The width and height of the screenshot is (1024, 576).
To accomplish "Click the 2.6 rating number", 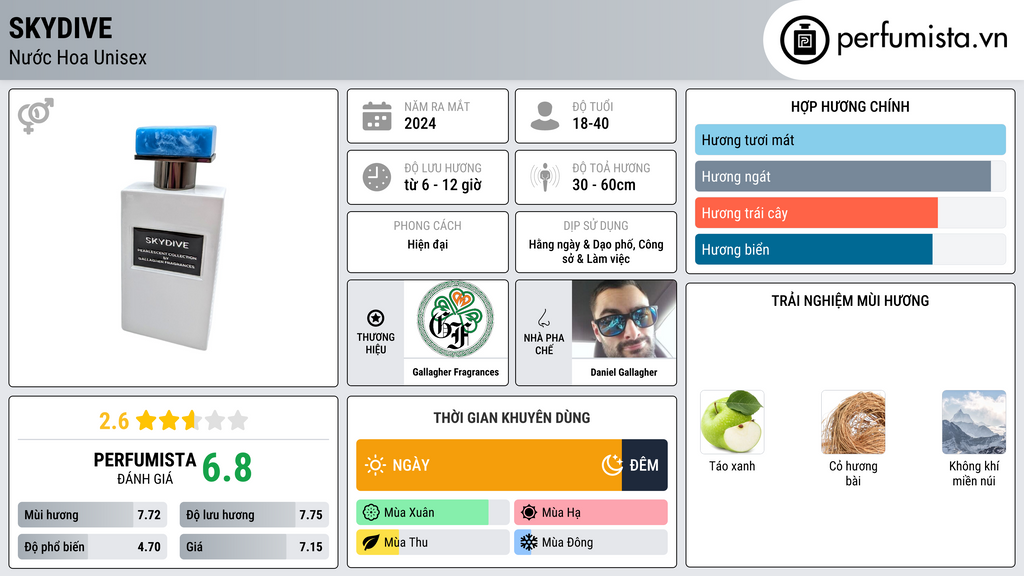I will point(114,421).
